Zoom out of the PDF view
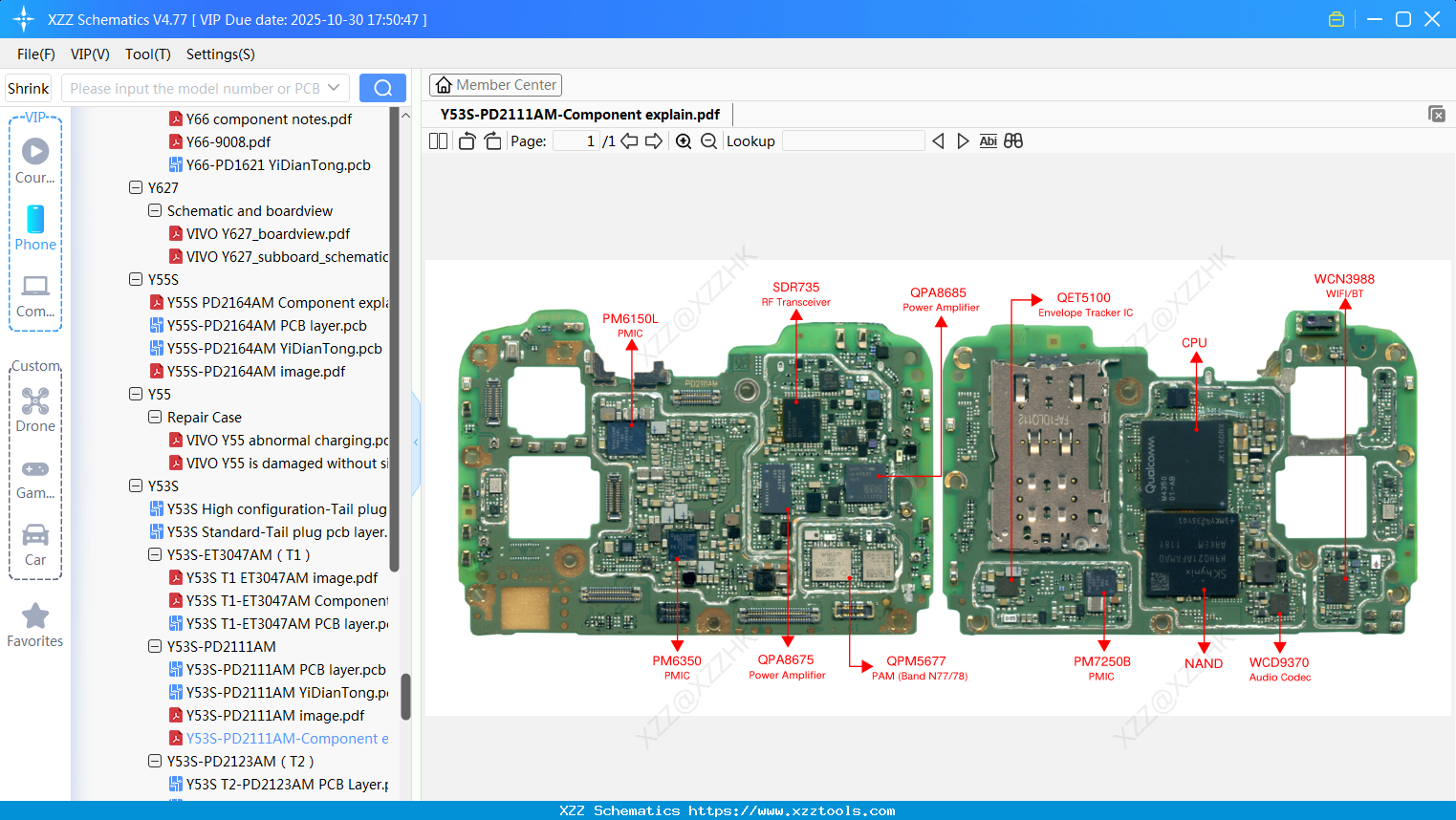This screenshot has width=1456, height=820. [709, 140]
